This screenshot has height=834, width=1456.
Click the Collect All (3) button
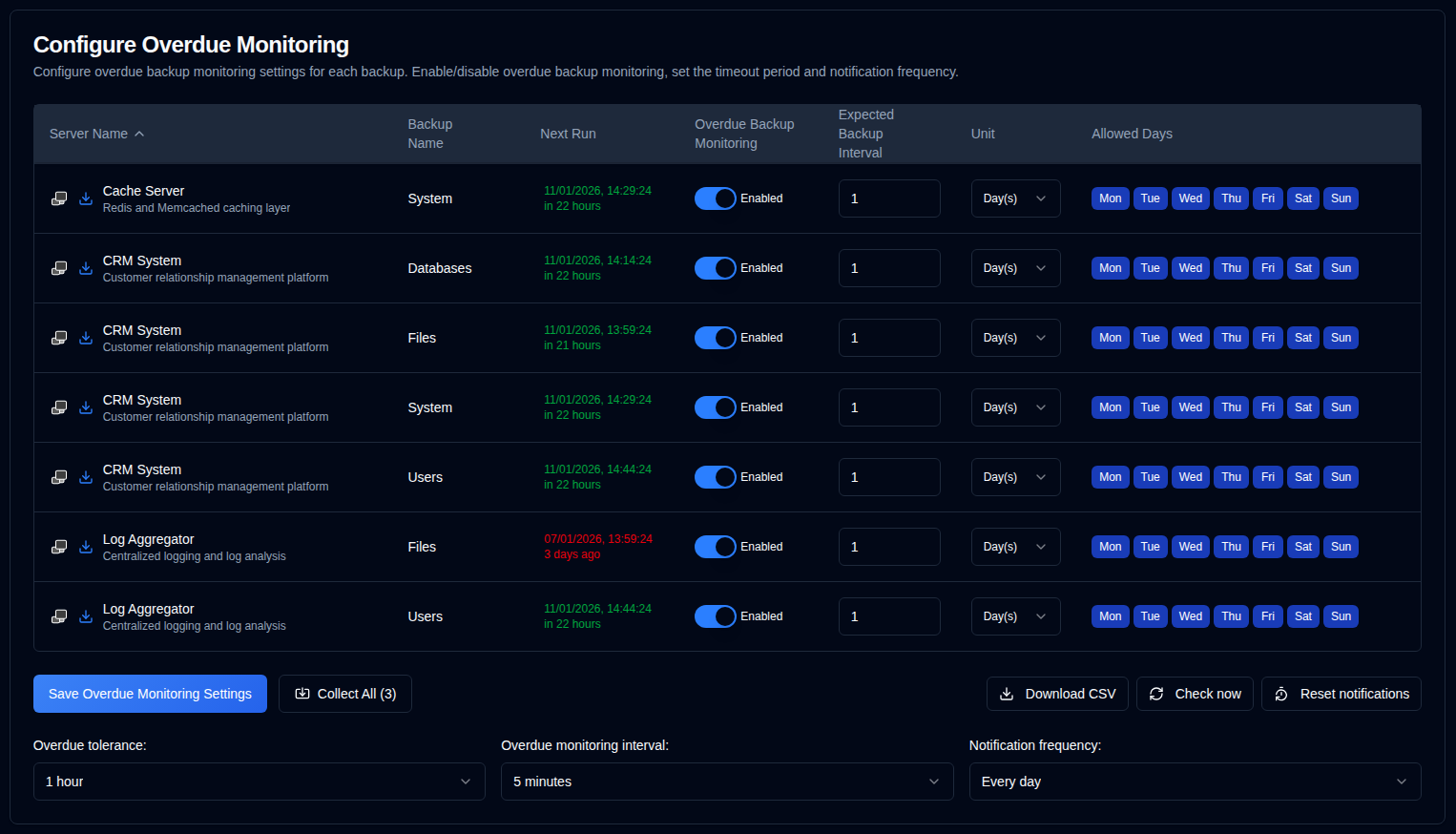345,694
